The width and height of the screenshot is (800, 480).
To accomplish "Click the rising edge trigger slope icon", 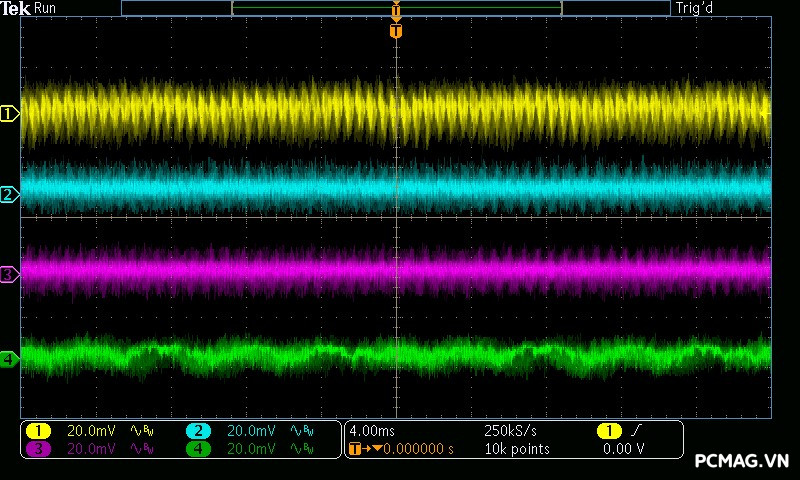I will click(x=636, y=430).
